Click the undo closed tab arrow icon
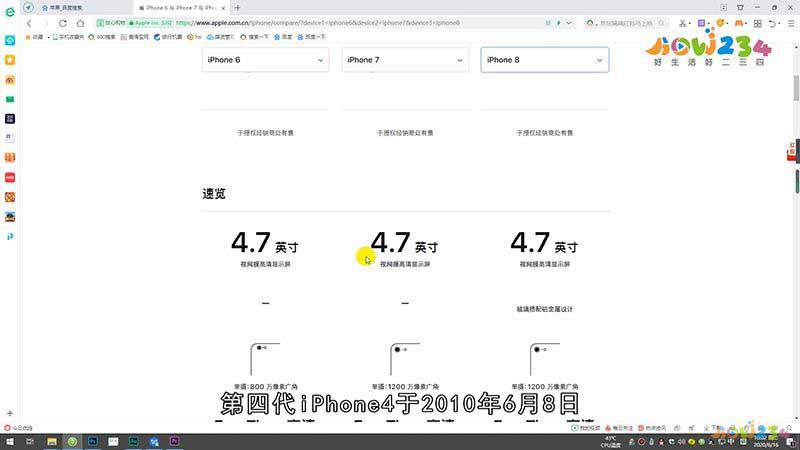This screenshot has height=450, width=800. pyautogui.click(x=772, y=23)
